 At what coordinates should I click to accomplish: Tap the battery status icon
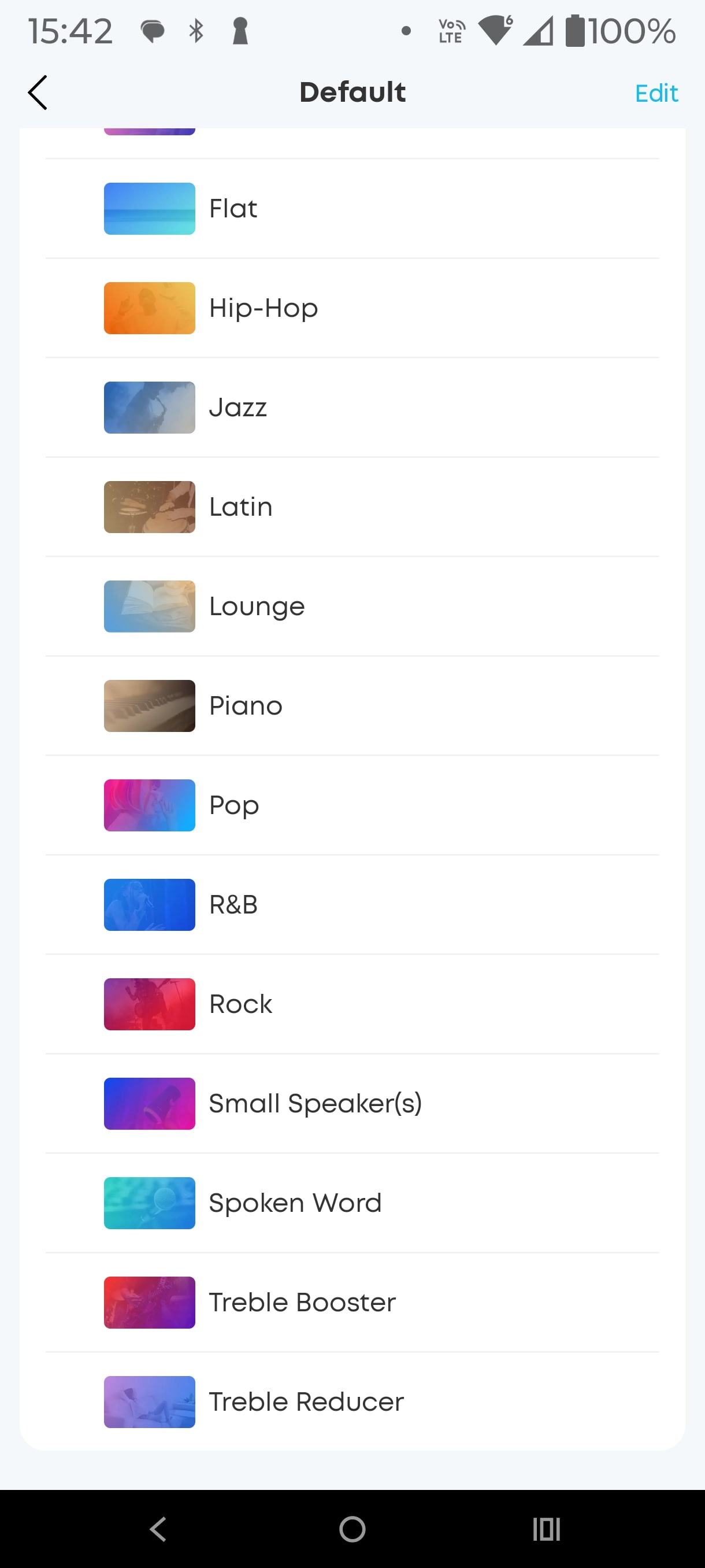(575, 31)
